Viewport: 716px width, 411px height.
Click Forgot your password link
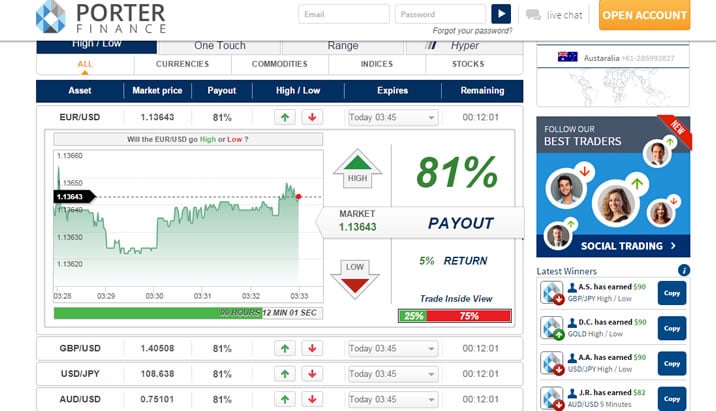click(x=472, y=31)
